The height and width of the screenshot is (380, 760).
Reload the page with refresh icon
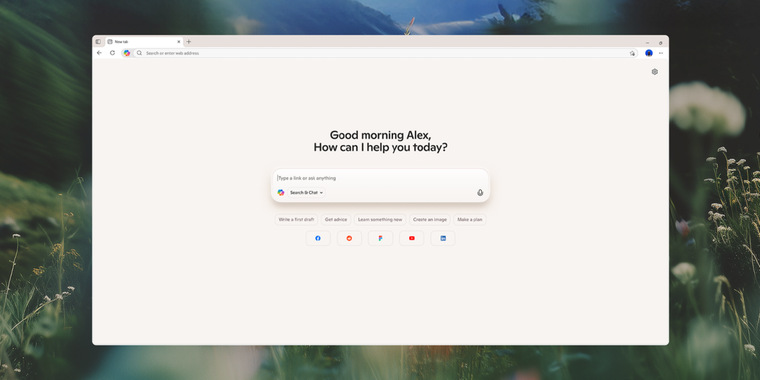coord(112,53)
